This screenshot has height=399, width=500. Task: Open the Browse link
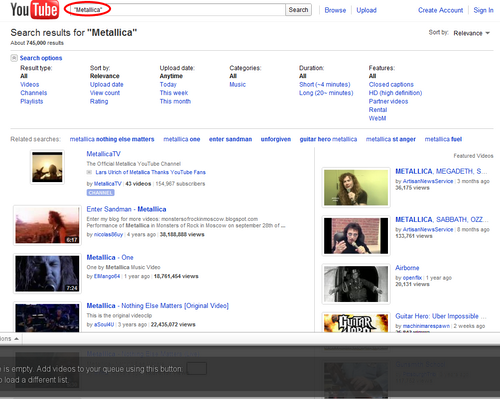(335, 10)
